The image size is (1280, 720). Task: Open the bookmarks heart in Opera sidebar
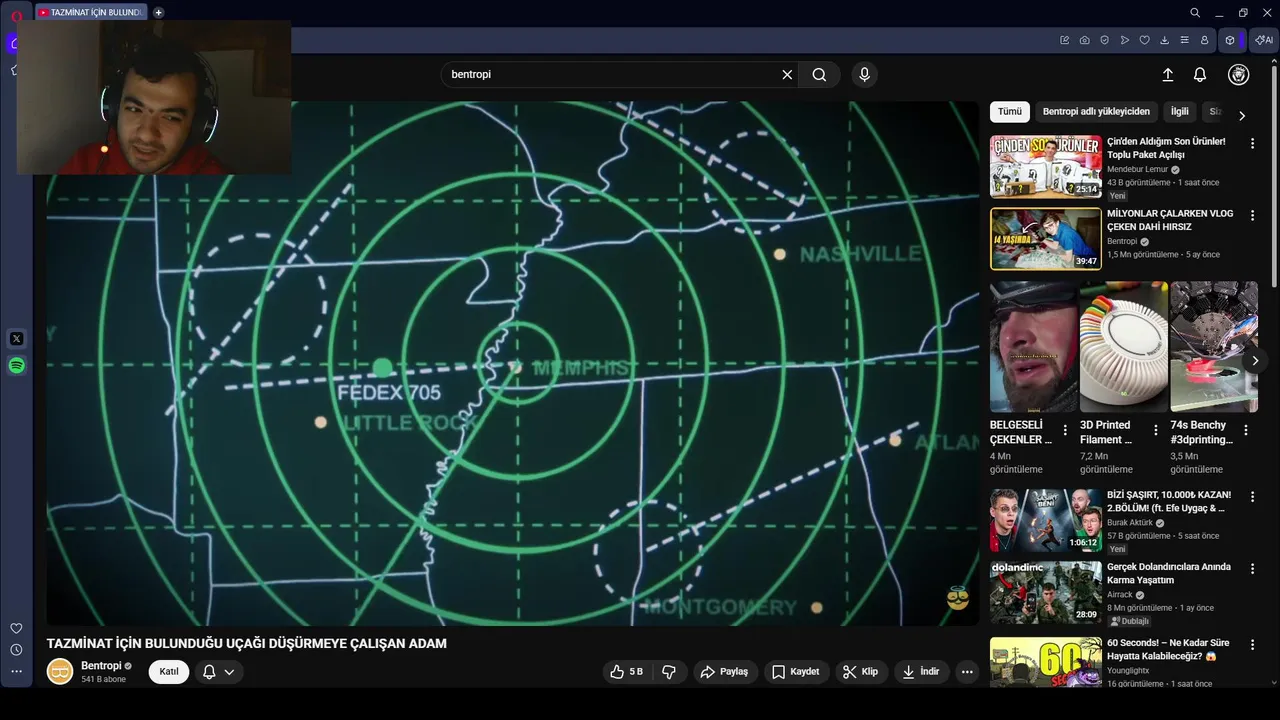(x=16, y=628)
